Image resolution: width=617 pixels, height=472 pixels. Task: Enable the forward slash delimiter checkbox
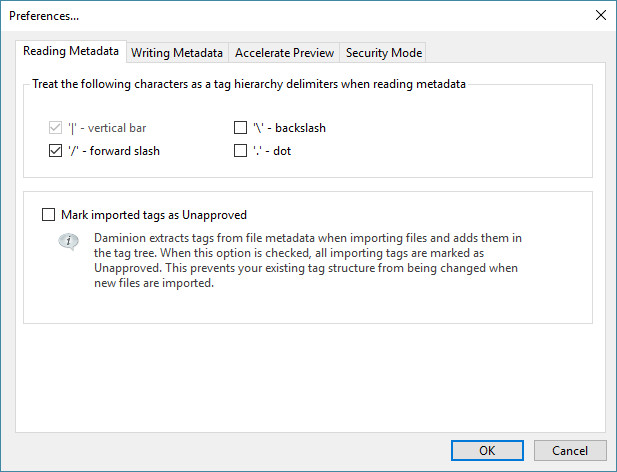55,152
